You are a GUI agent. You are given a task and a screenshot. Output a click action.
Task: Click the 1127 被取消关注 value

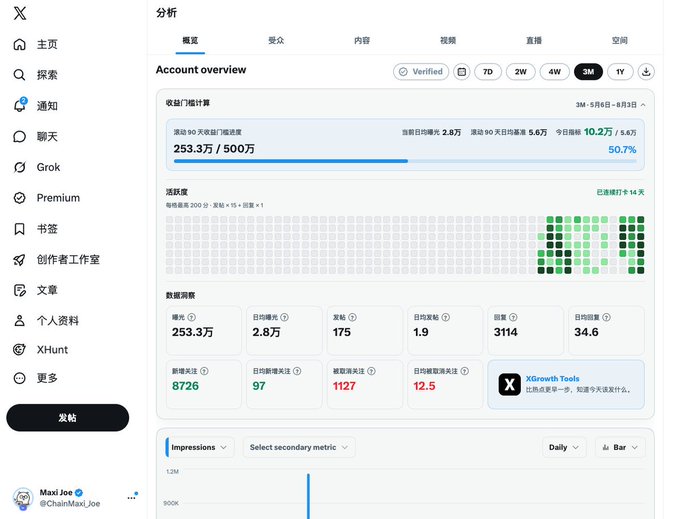344,386
